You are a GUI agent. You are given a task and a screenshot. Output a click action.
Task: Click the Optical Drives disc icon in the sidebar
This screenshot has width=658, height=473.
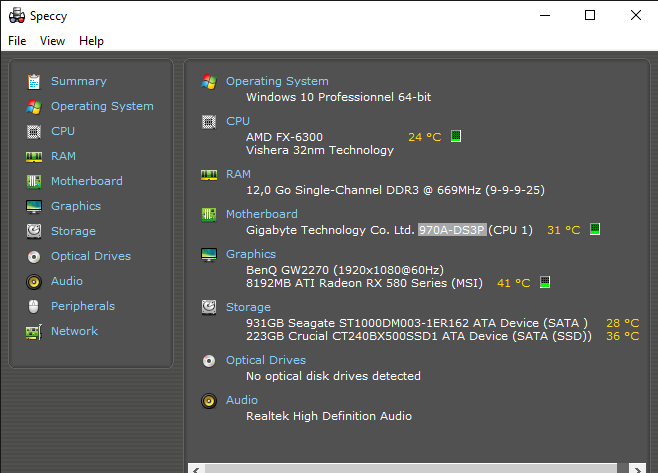coord(34,256)
